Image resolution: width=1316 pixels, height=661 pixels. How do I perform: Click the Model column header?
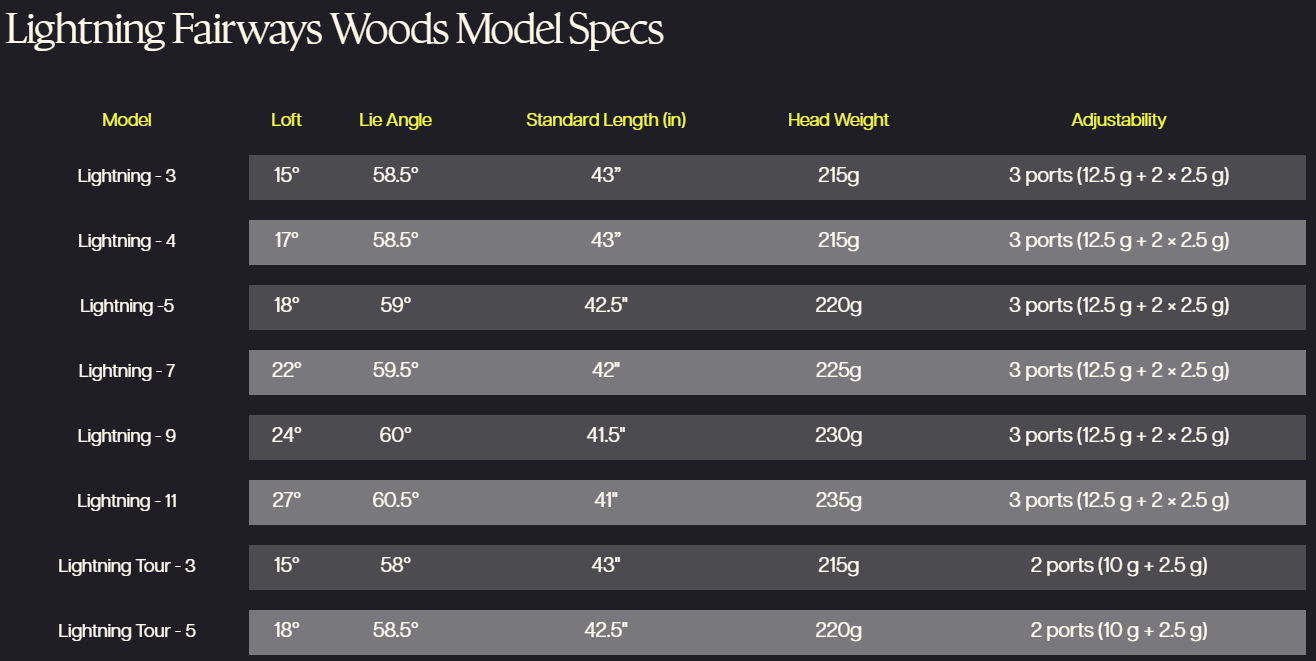tap(127, 120)
